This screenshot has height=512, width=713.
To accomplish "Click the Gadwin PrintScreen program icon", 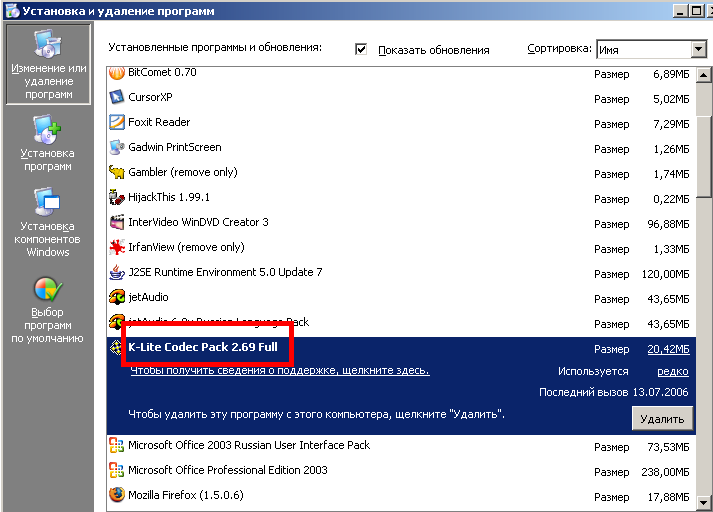I will [x=117, y=147].
